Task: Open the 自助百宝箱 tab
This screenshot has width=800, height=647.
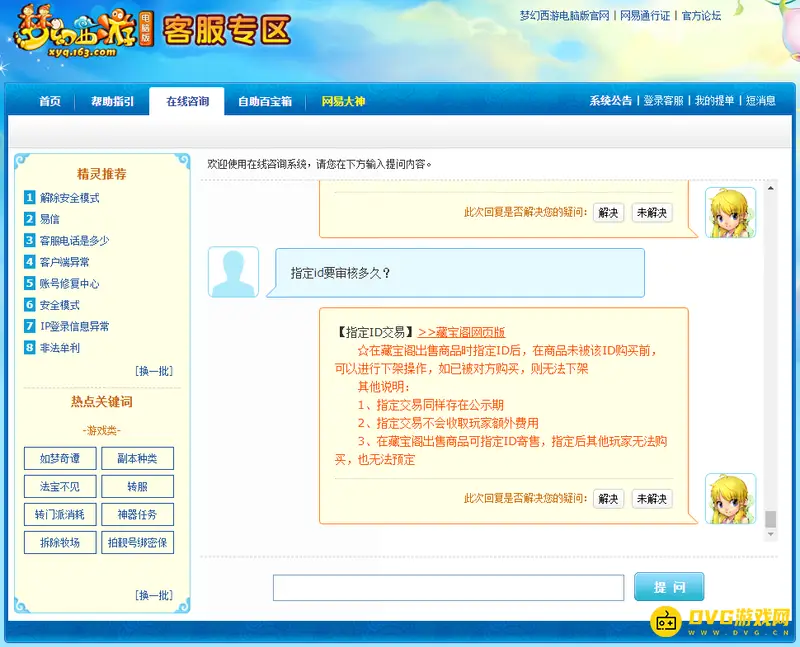Action: coord(265,101)
